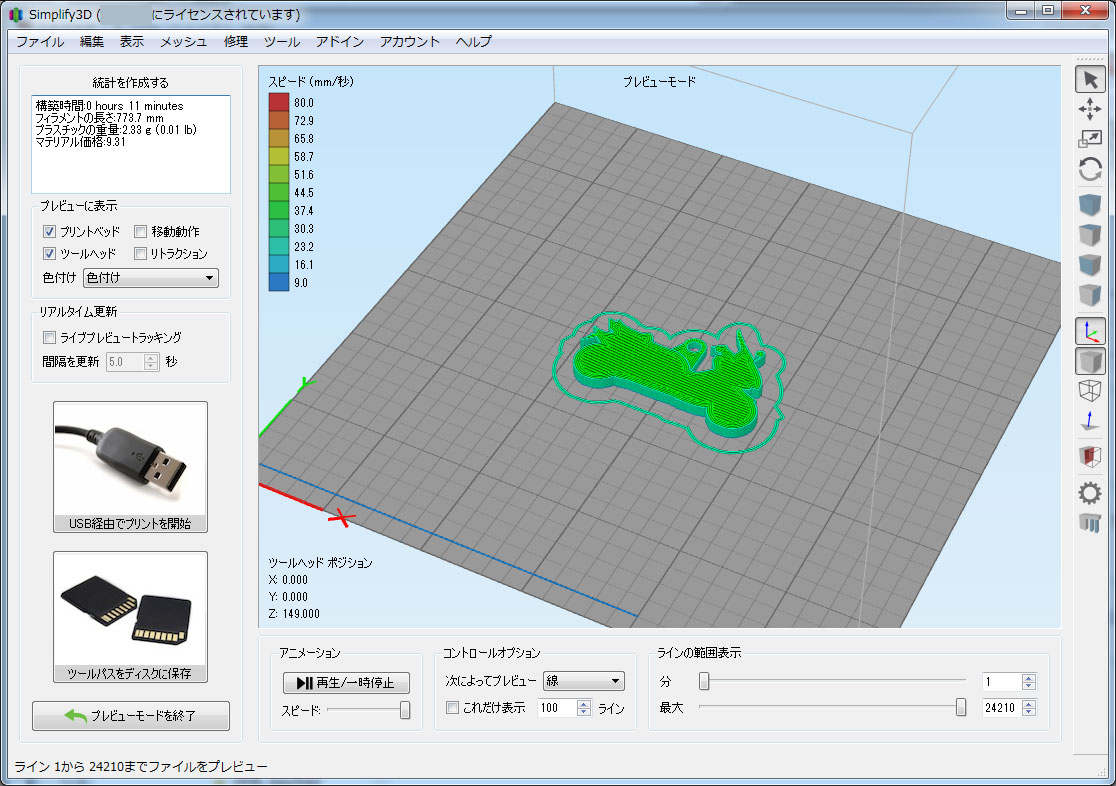
Task: Open process settings gear icon
Action: (1090, 492)
